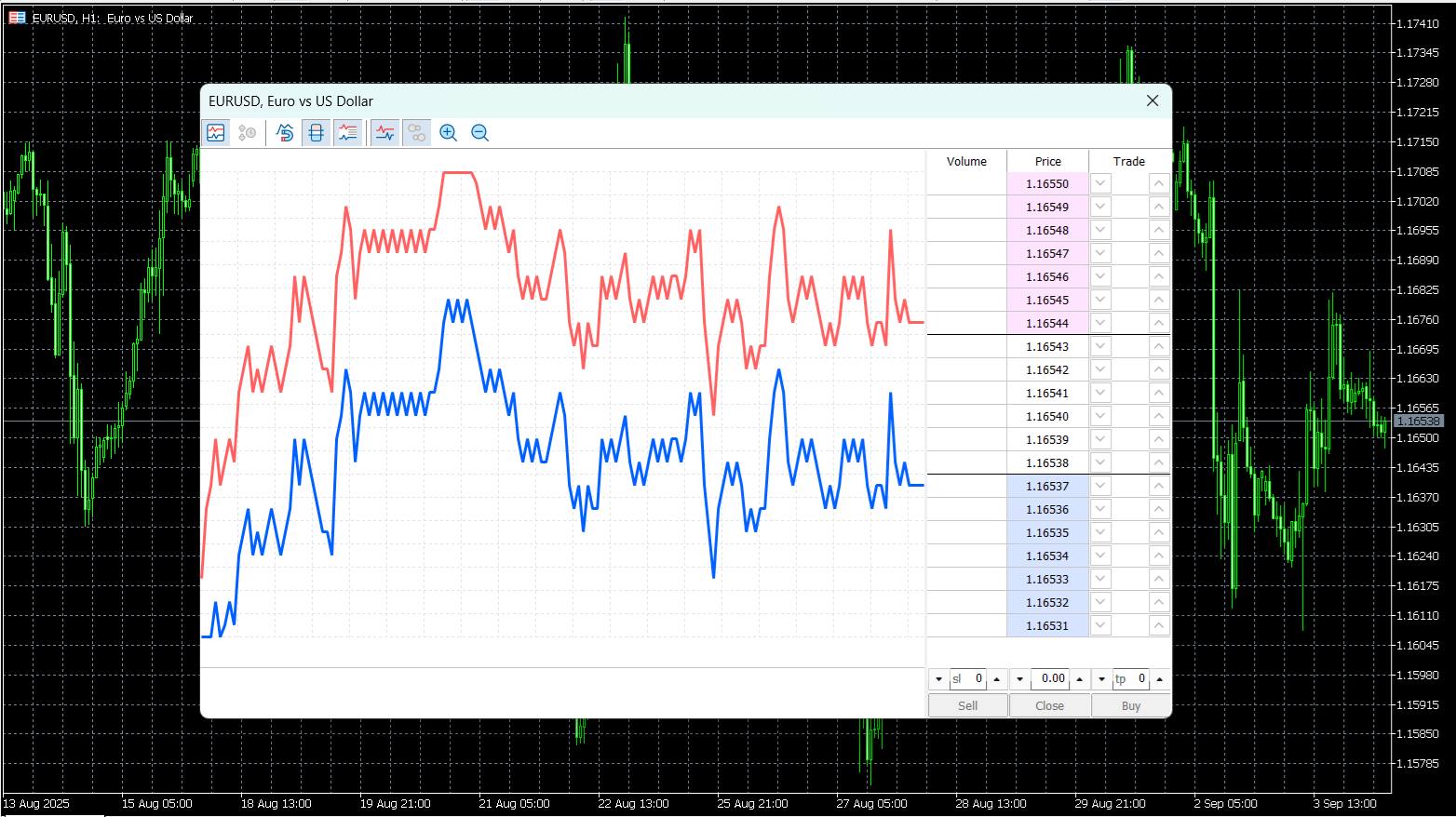The width and height of the screenshot is (1456, 817).
Task: Click the sell arrow on row 1.16532
Action: point(1100,602)
